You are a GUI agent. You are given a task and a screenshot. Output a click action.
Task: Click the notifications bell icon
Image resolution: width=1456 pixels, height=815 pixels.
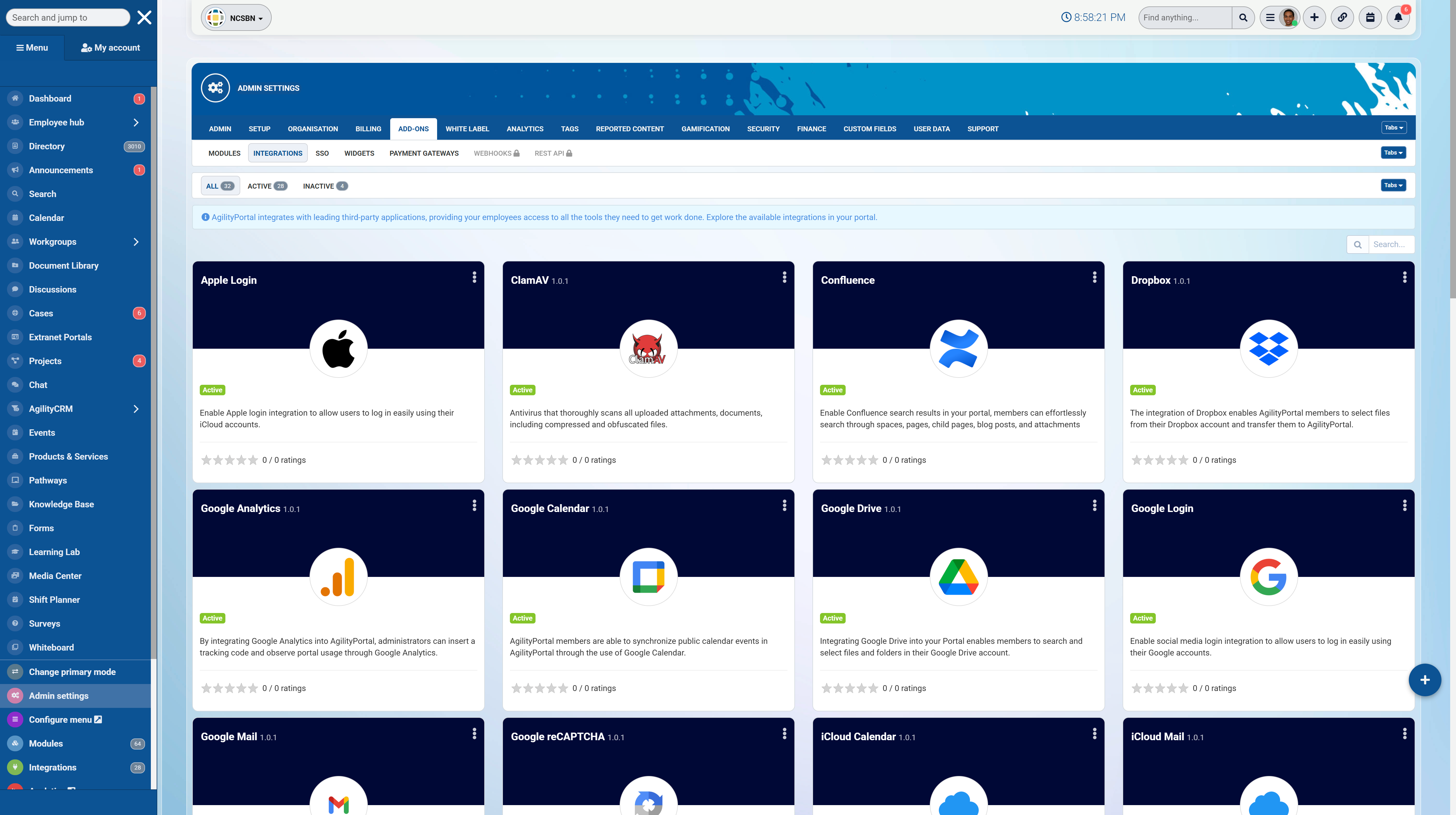coord(1398,17)
